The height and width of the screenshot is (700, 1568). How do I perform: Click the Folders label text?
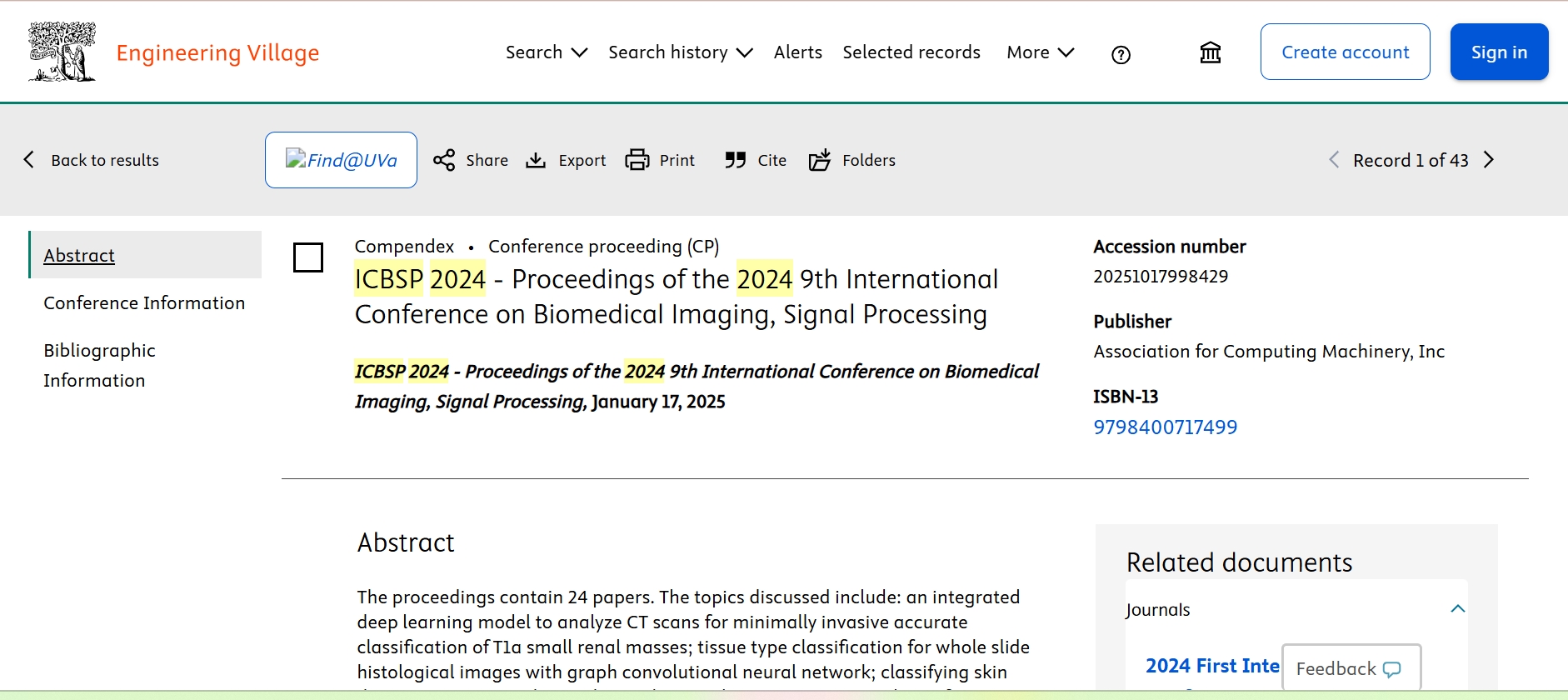click(869, 160)
